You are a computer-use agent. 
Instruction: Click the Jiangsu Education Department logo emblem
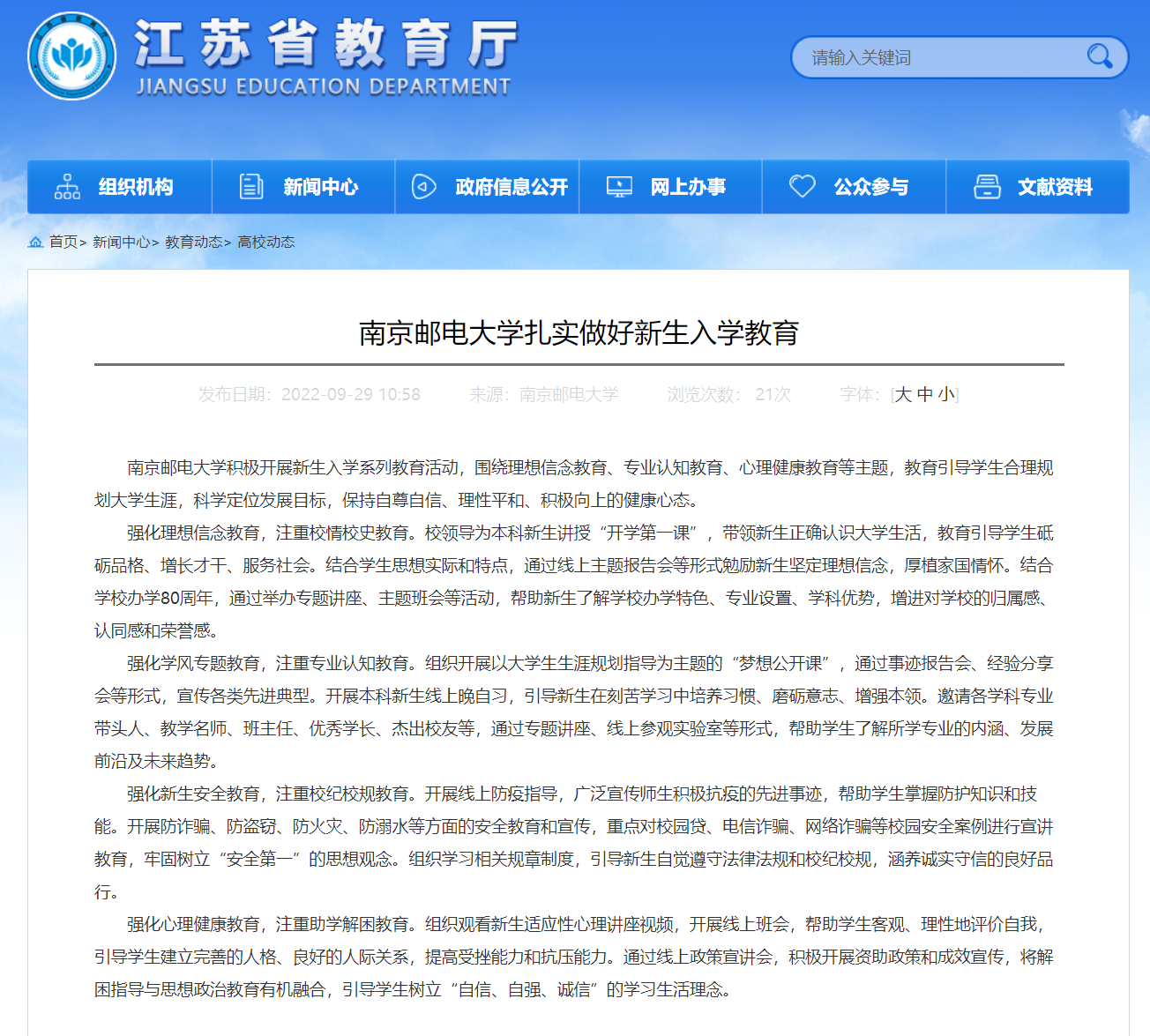click(x=71, y=56)
